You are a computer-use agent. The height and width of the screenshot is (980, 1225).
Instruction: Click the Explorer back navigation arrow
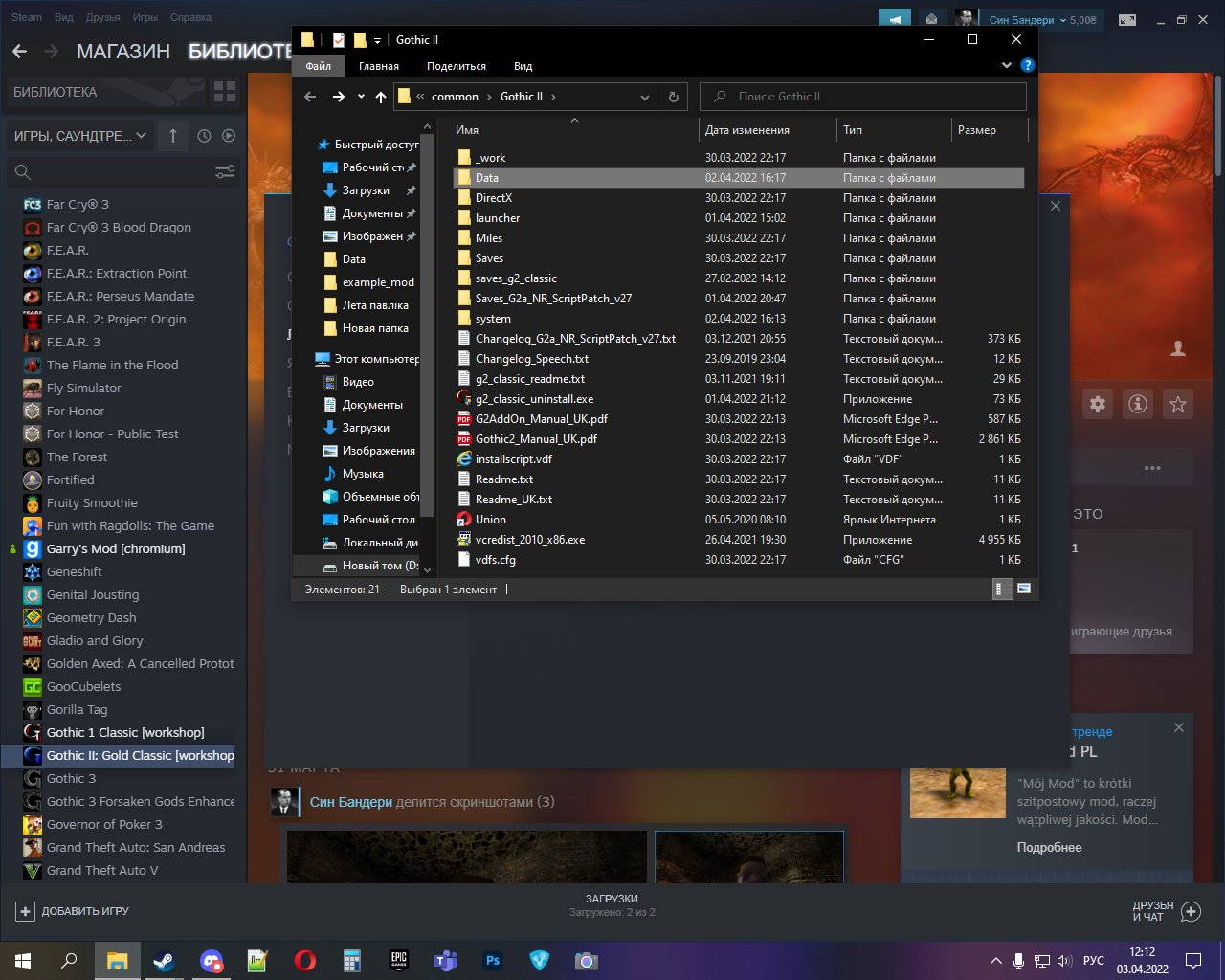click(x=310, y=97)
